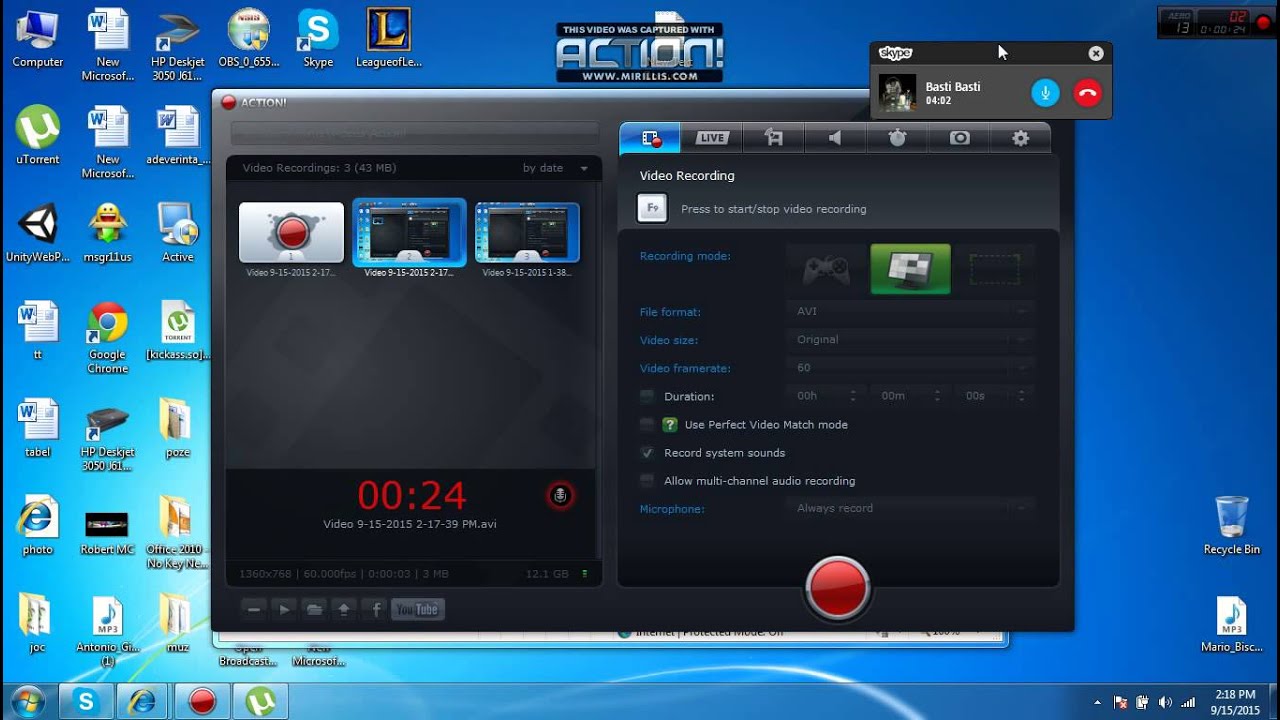Click the Skype taskbar button
This screenshot has width=1280, height=720.
click(x=85, y=702)
